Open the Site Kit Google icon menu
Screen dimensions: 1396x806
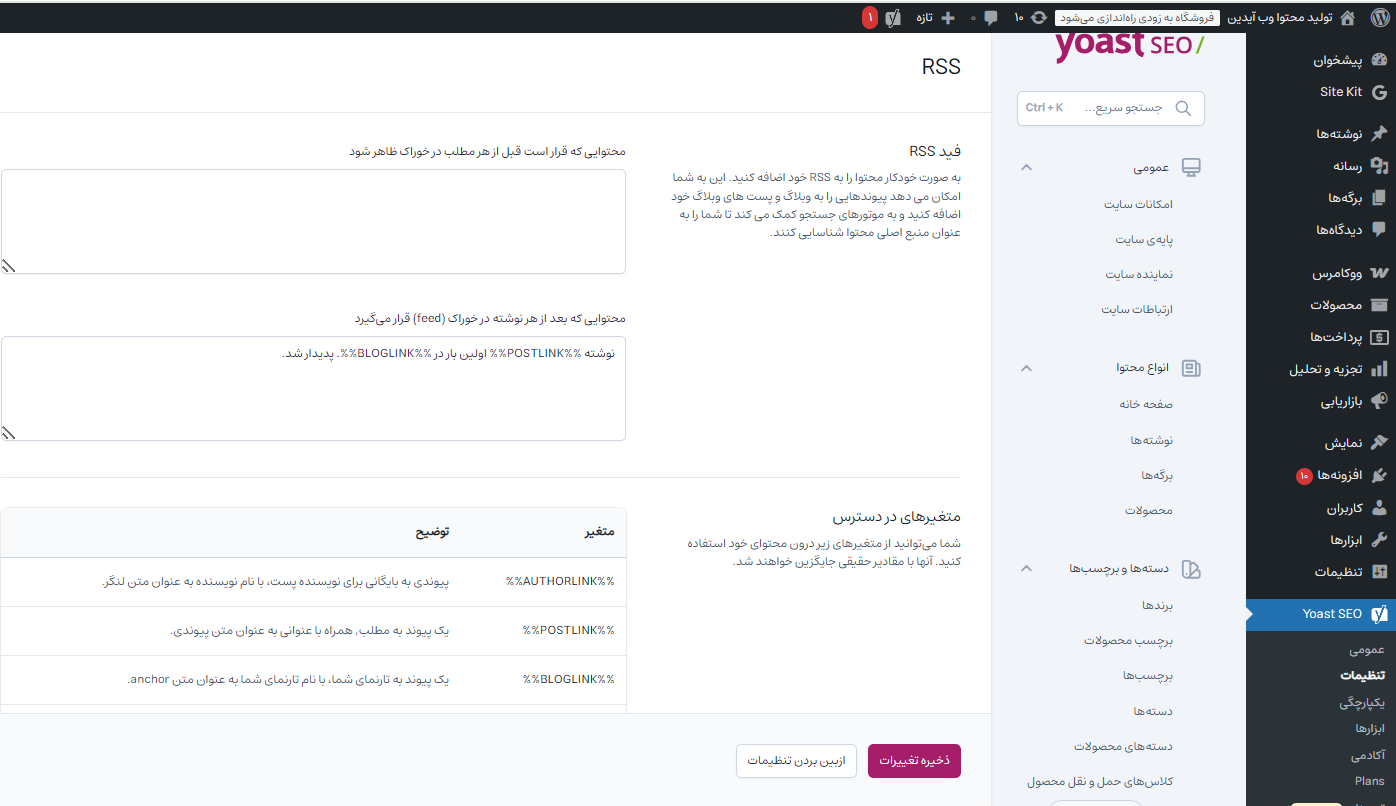pyautogui.click(x=1379, y=92)
